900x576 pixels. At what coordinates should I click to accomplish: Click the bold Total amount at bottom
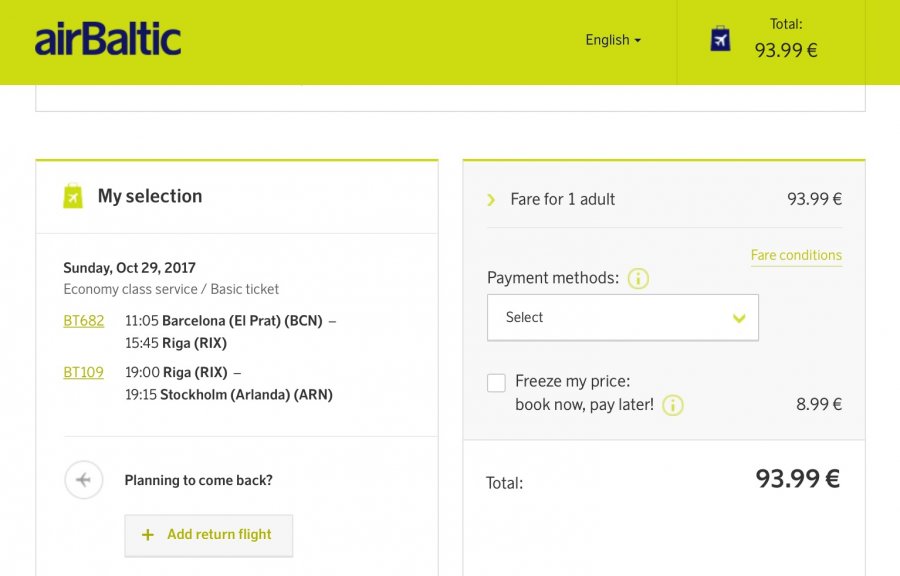coord(797,479)
